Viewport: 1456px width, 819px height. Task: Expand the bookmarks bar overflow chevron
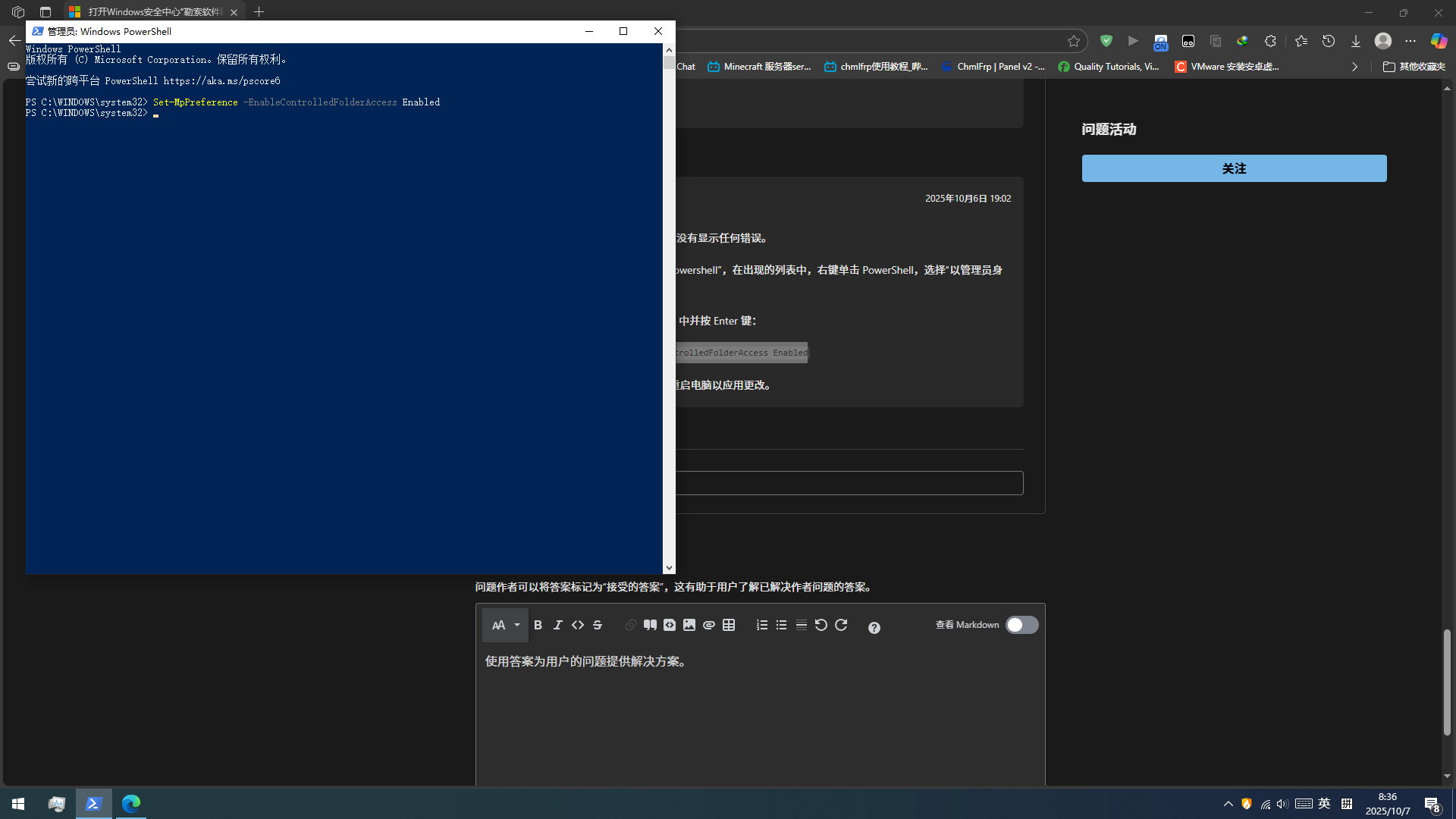pyautogui.click(x=1354, y=67)
